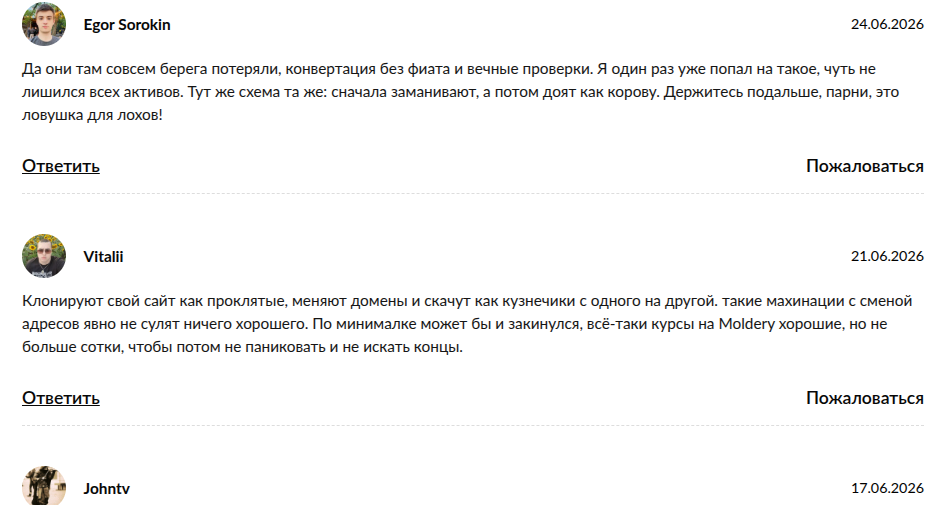Click the date 24.06.2026
This screenshot has height=505, width=939.
pyautogui.click(x=887, y=24)
